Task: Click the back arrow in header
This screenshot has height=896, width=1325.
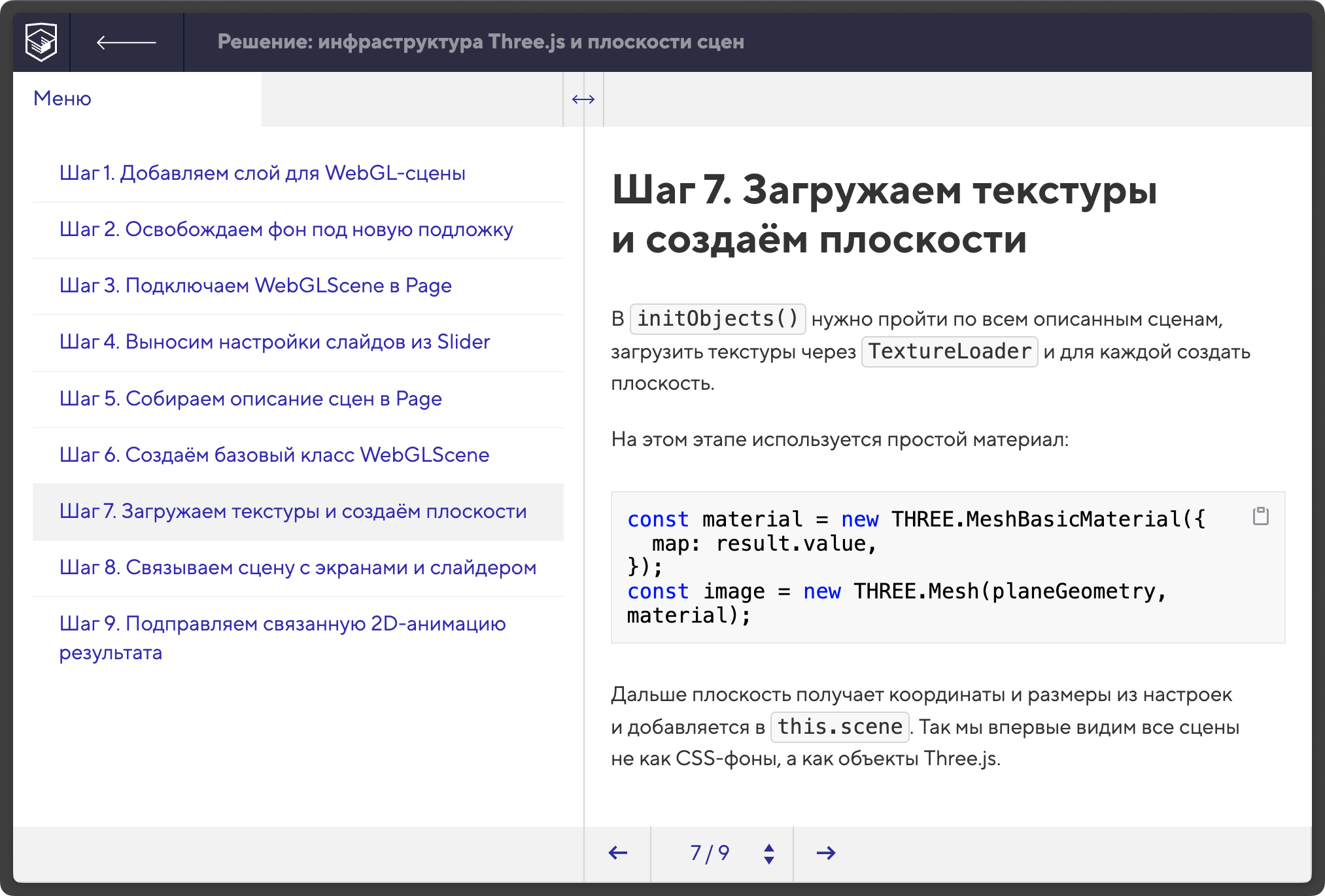Action: [x=126, y=43]
